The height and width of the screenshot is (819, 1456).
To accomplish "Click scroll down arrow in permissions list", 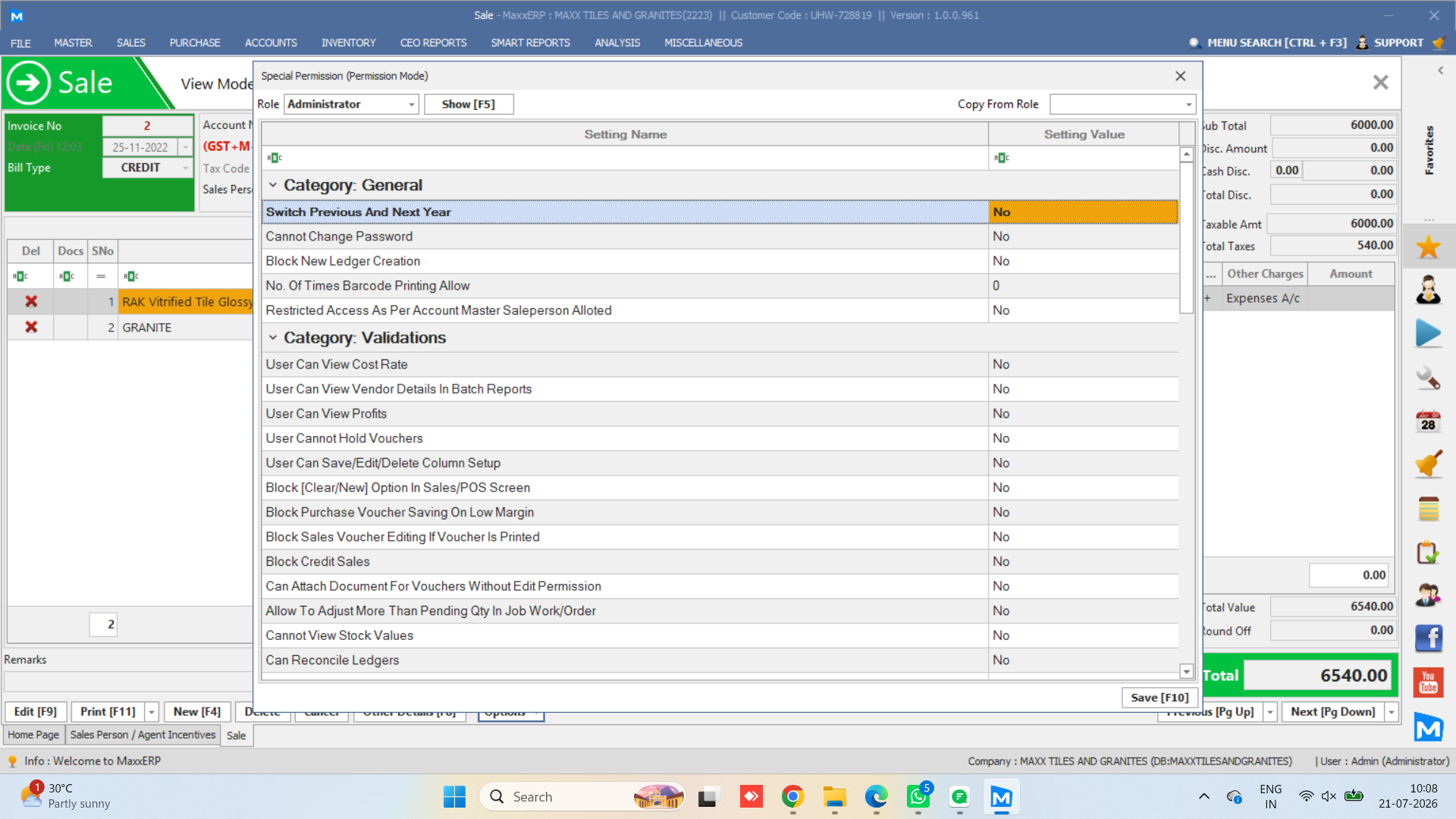I will click(1187, 671).
